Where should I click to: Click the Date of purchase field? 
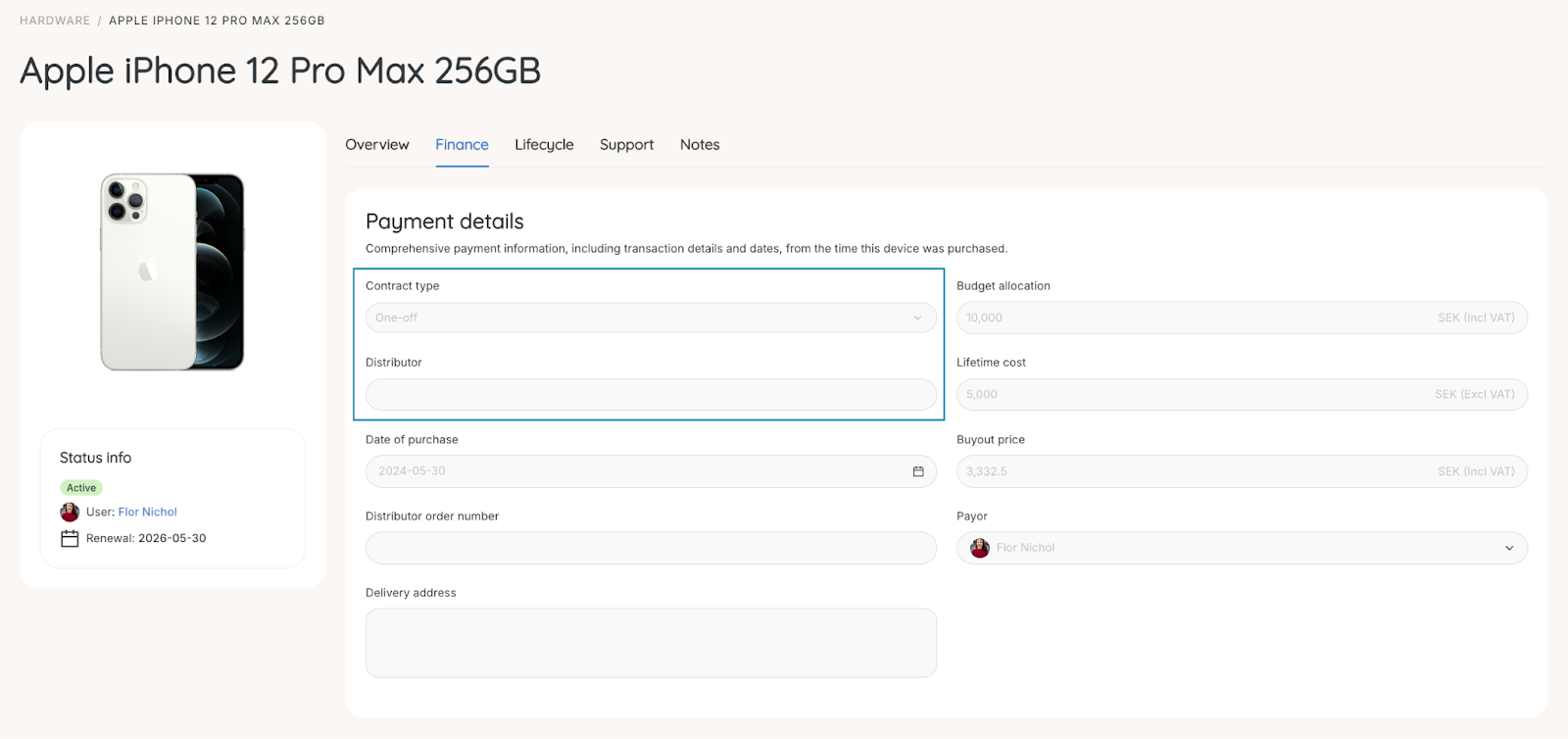tap(651, 471)
